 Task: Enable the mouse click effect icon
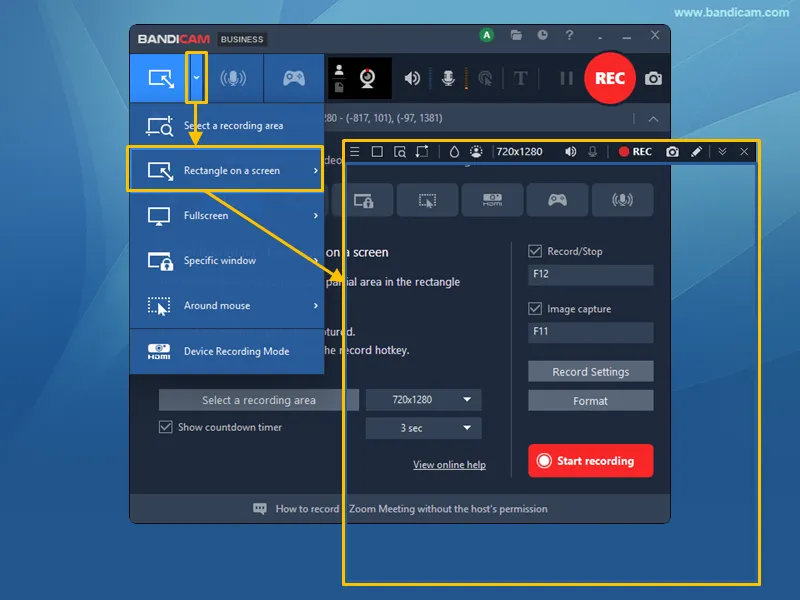click(x=485, y=78)
